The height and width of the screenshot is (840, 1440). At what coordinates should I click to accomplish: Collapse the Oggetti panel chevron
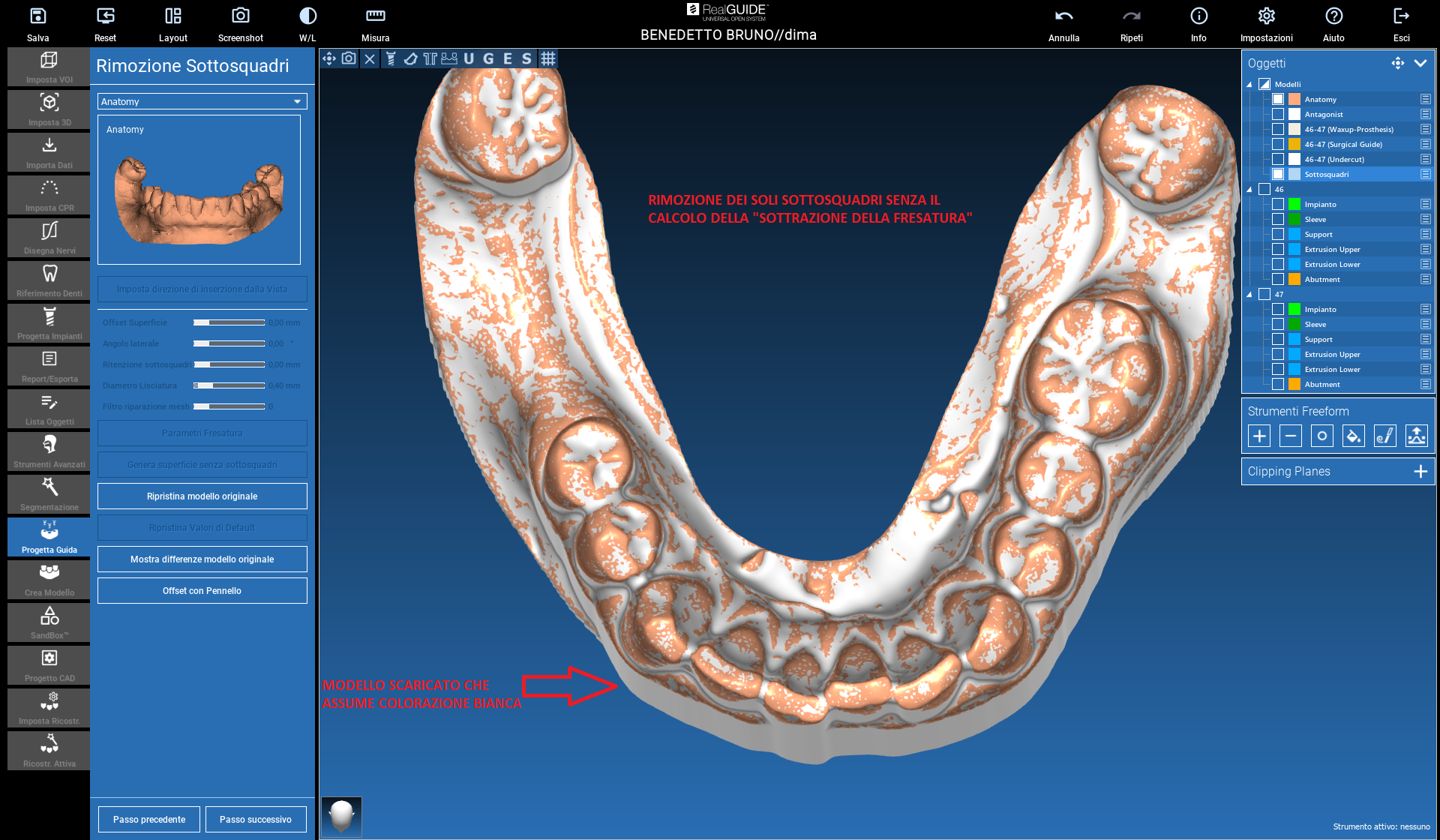[x=1420, y=63]
